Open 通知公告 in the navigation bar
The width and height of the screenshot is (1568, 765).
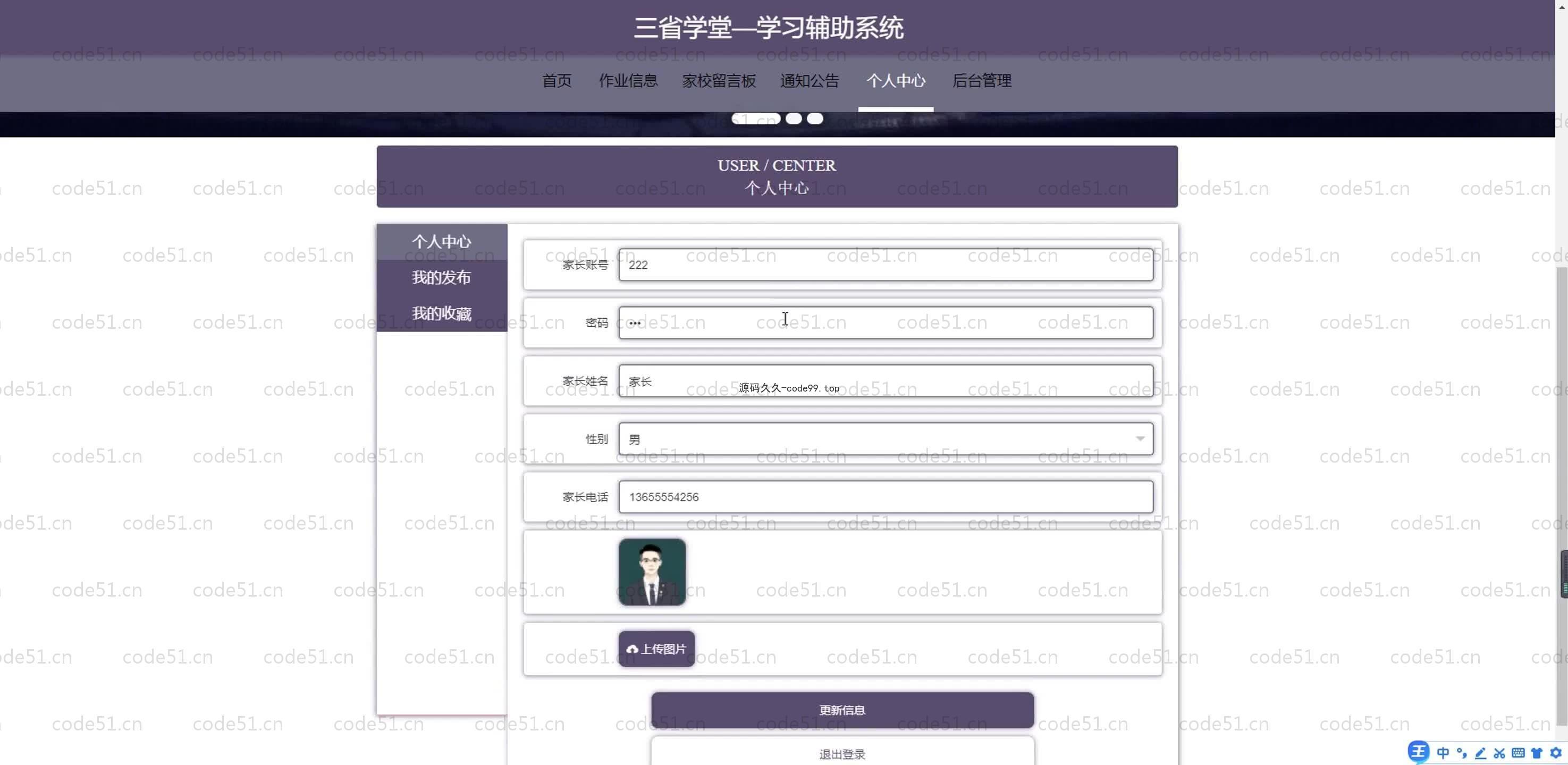tap(810, 80)
